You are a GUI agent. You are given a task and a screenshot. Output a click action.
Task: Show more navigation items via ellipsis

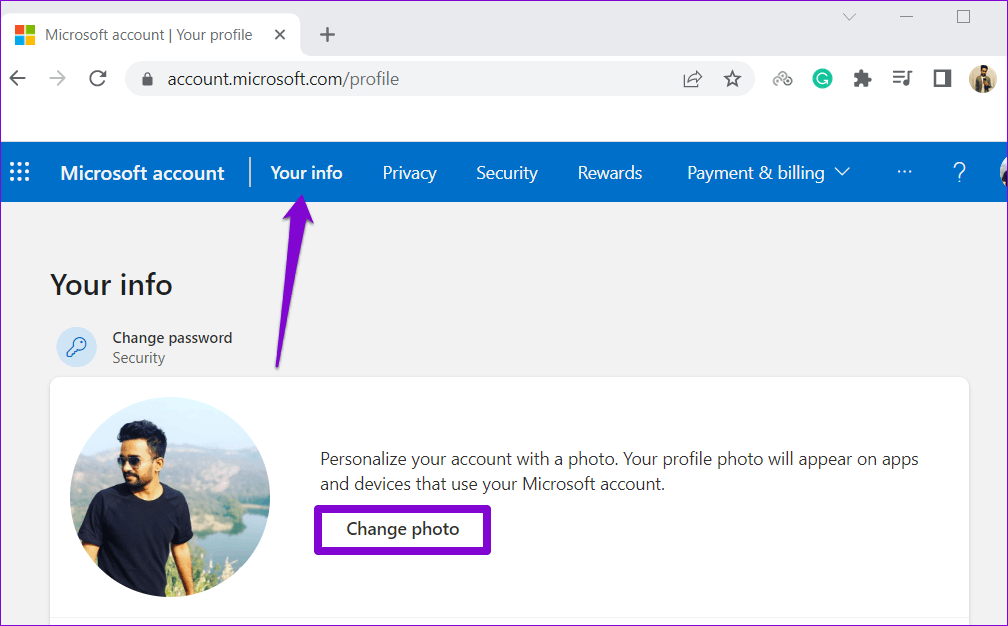point(904,172)
